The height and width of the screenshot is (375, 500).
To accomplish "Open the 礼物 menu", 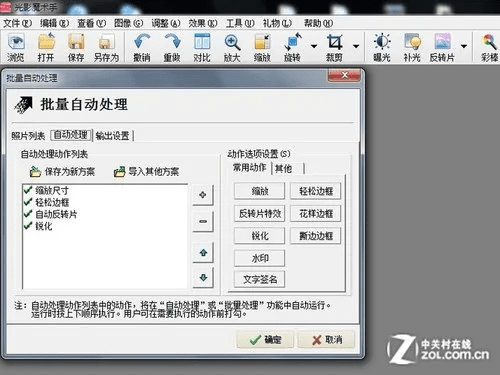I will pos(277,23).
